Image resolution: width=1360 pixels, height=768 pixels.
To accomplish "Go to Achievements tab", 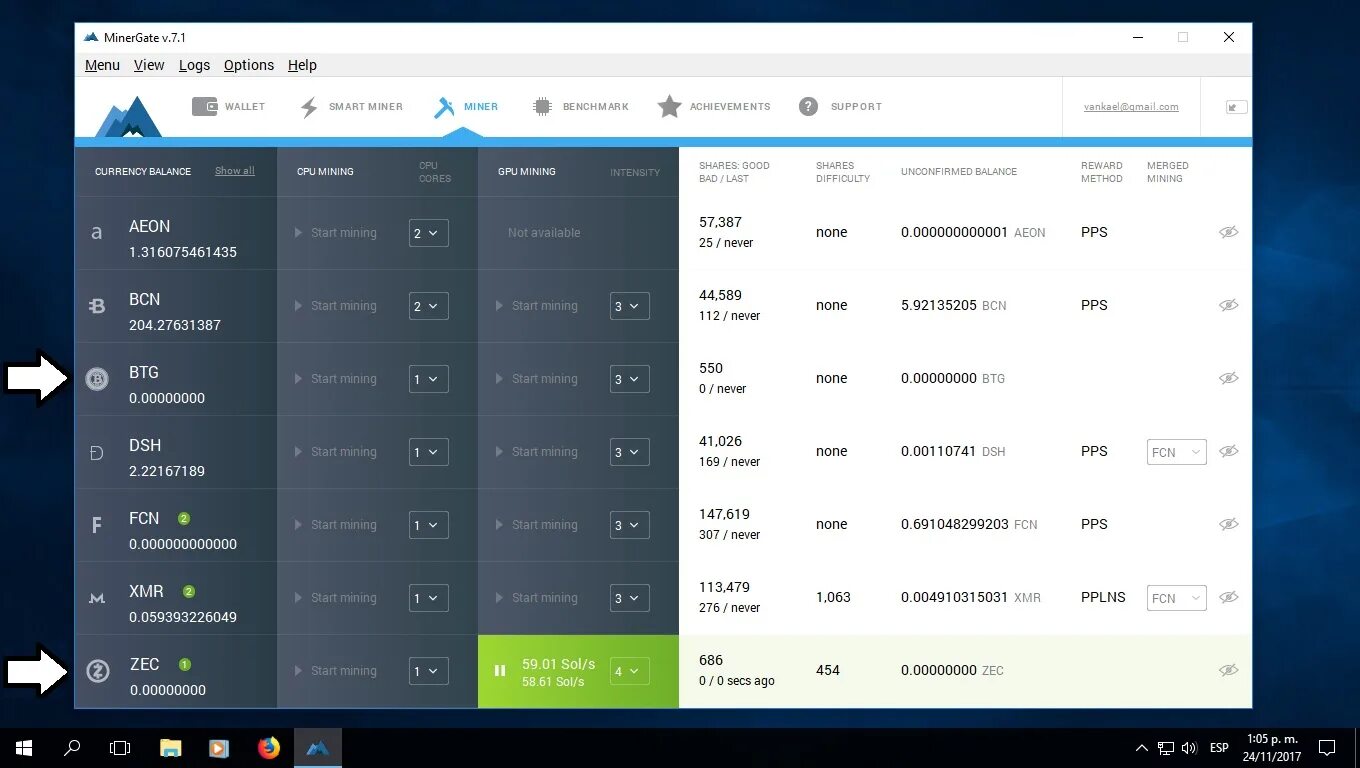I will click(714, 106).
